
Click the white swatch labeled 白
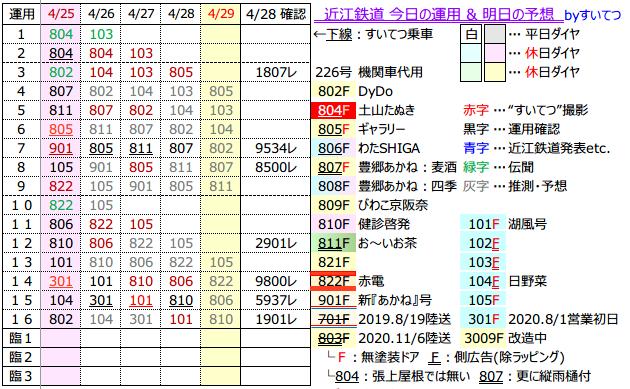[x=471, y=34]
